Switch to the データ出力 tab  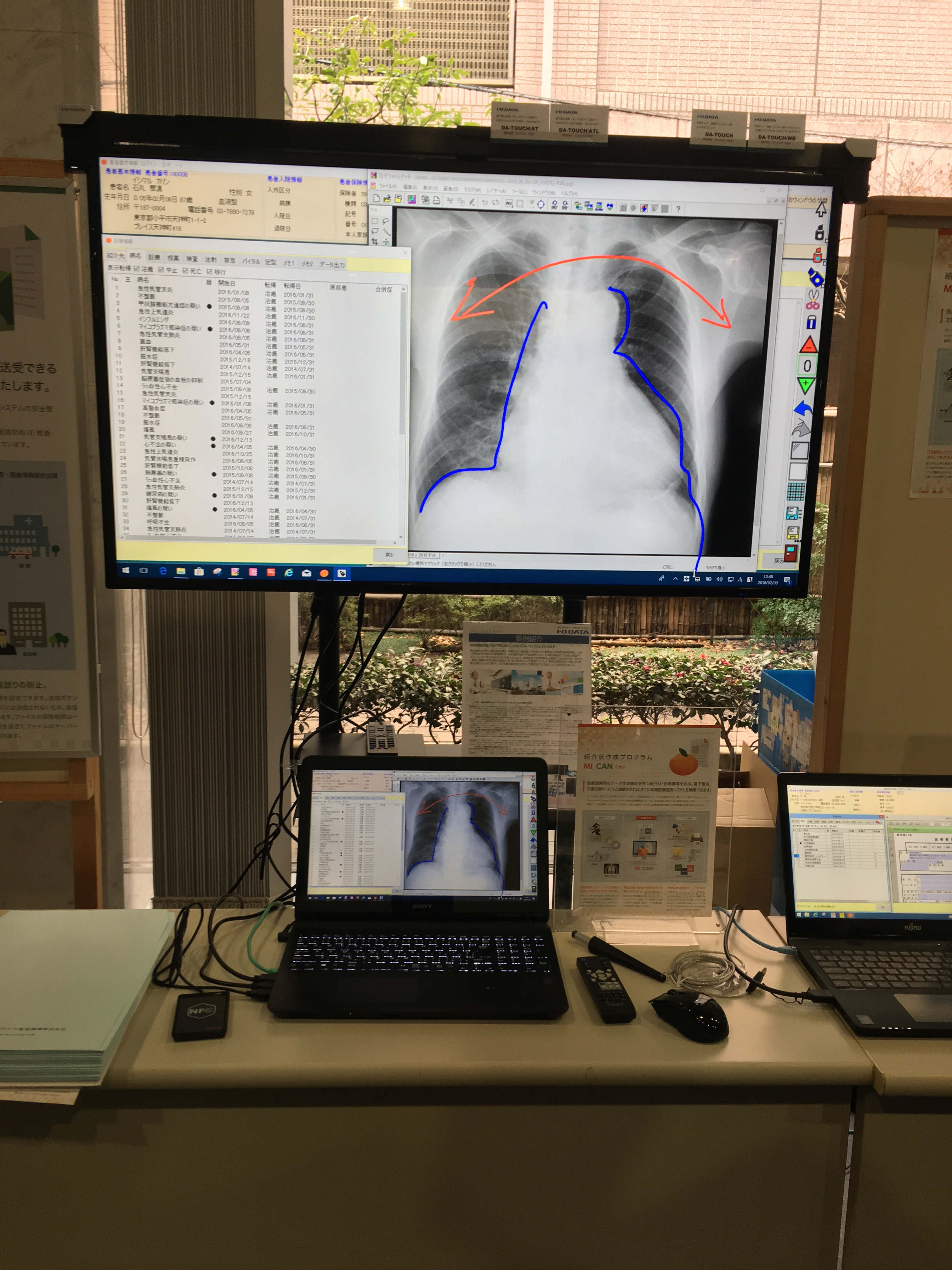pyautogui.click(x=332, y=264)
